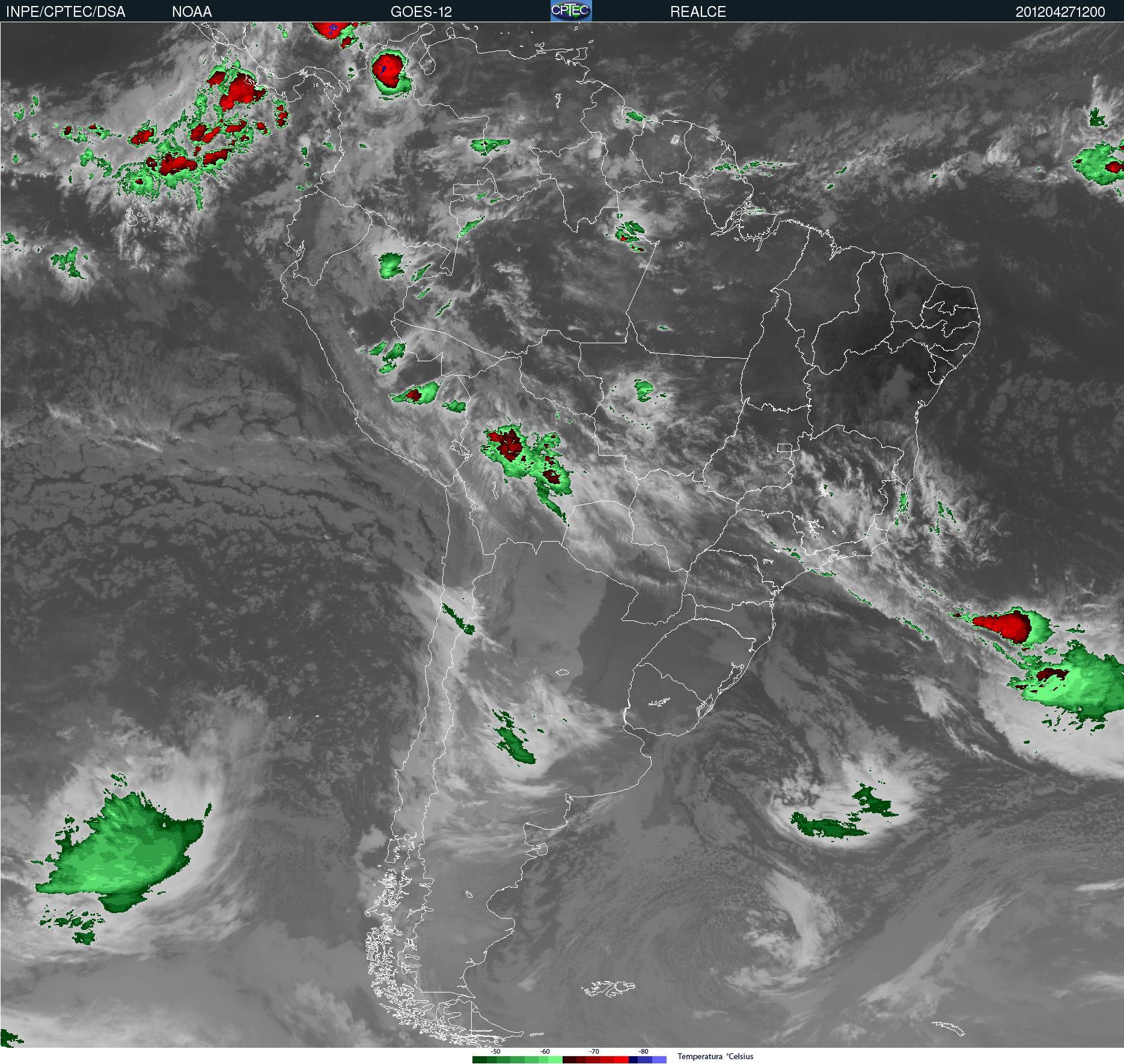
Task: Click the lightest green swatch near -60
Action: 555,1060
